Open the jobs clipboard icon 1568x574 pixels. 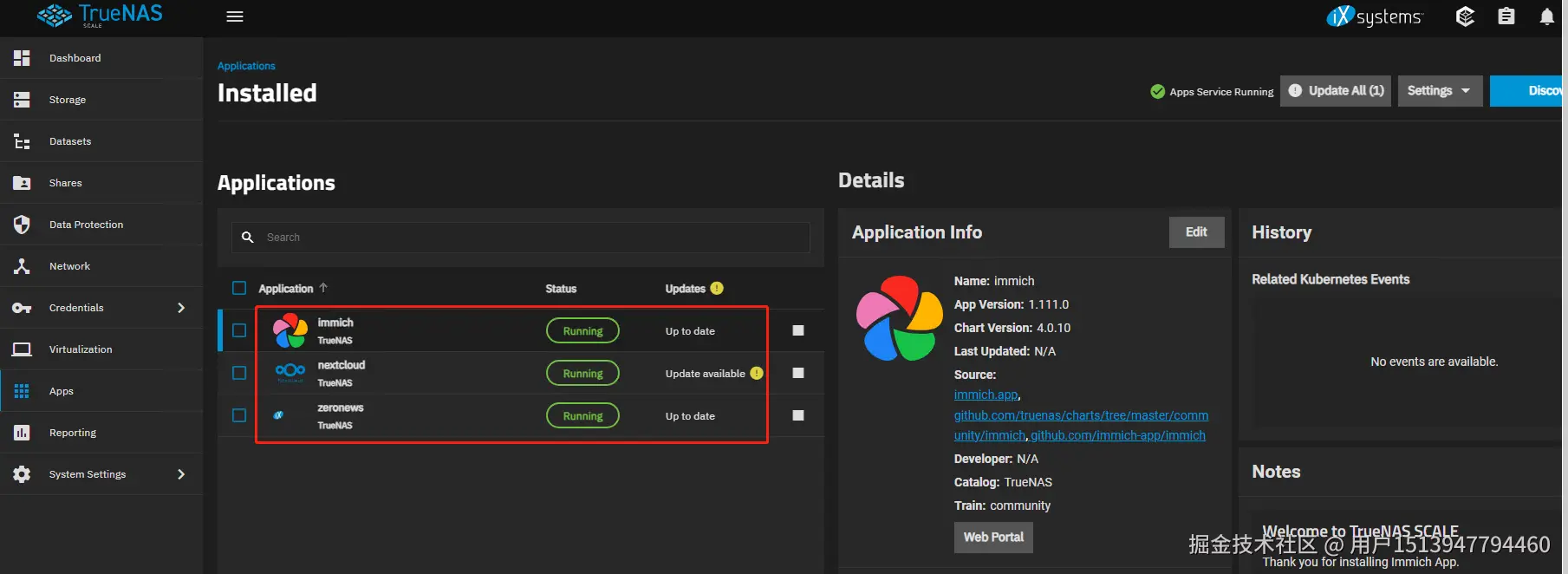(x=1506, y=16)
